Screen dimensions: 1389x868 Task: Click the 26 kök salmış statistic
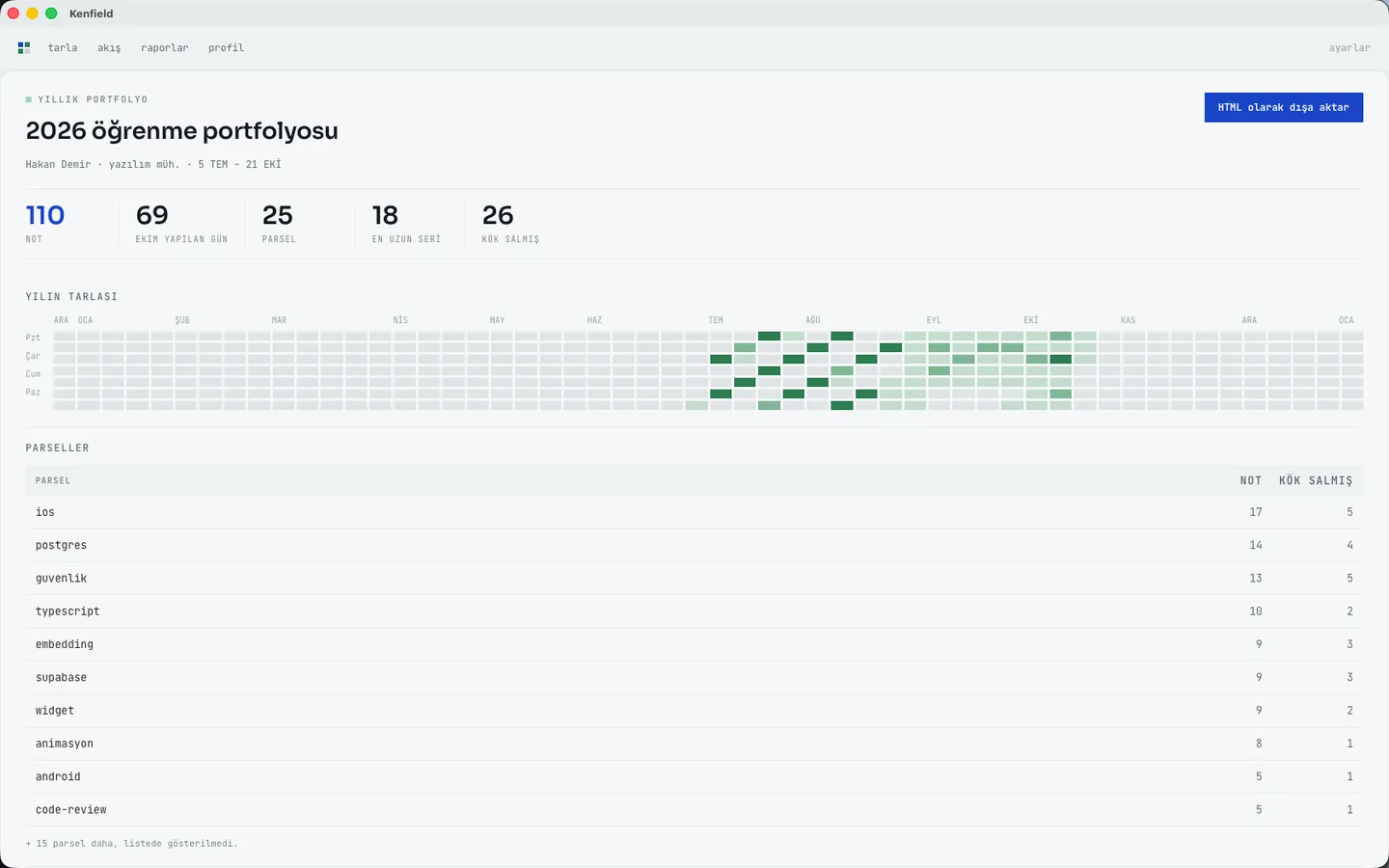510,223
